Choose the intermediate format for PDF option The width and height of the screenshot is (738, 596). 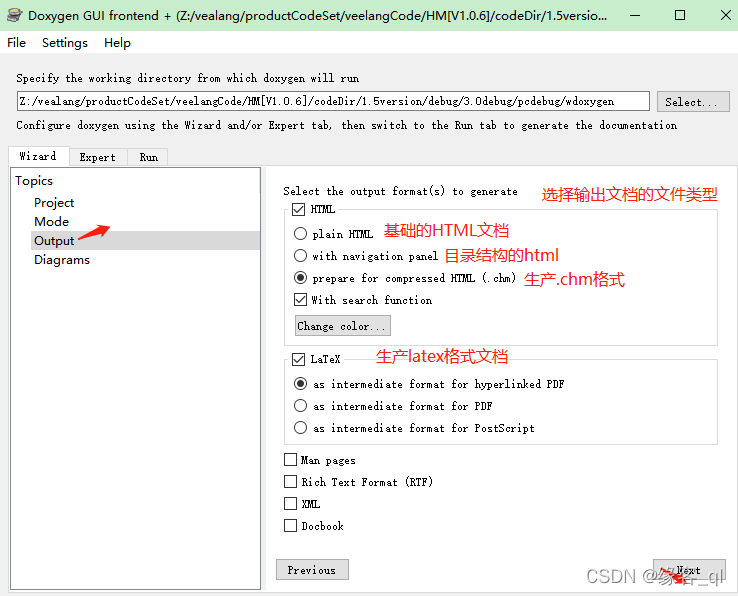pyautogui.click(x=300, y=405)
